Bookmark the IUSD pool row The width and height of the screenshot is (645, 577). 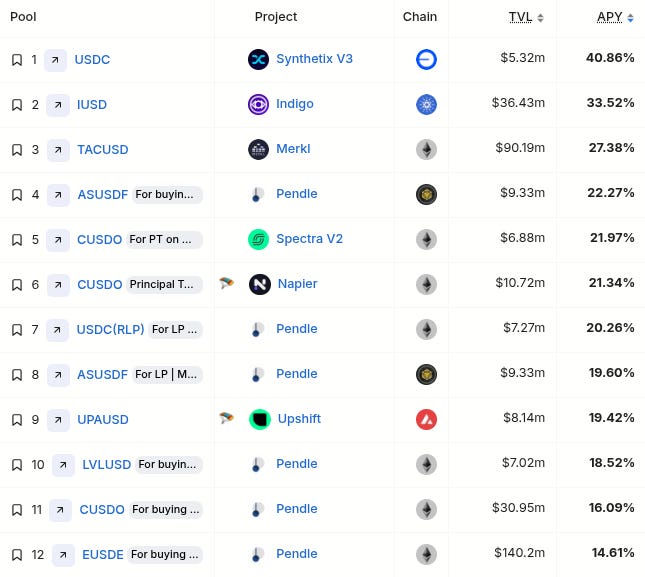tap(17, 105)
